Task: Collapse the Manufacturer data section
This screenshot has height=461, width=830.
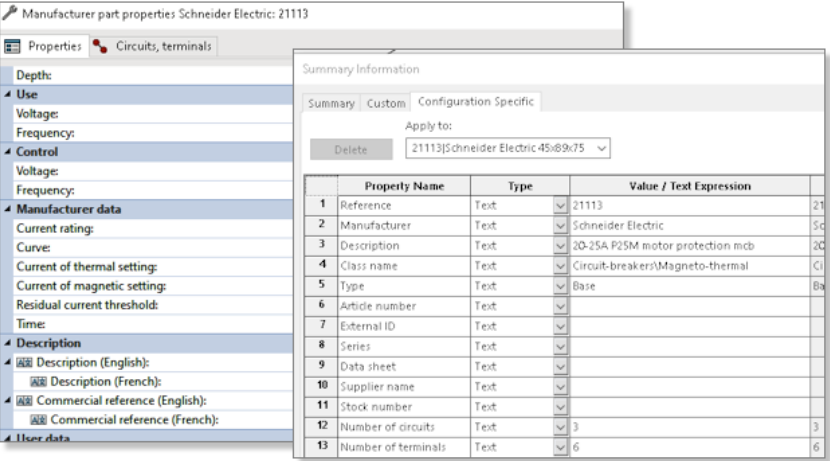Action: 8,209
